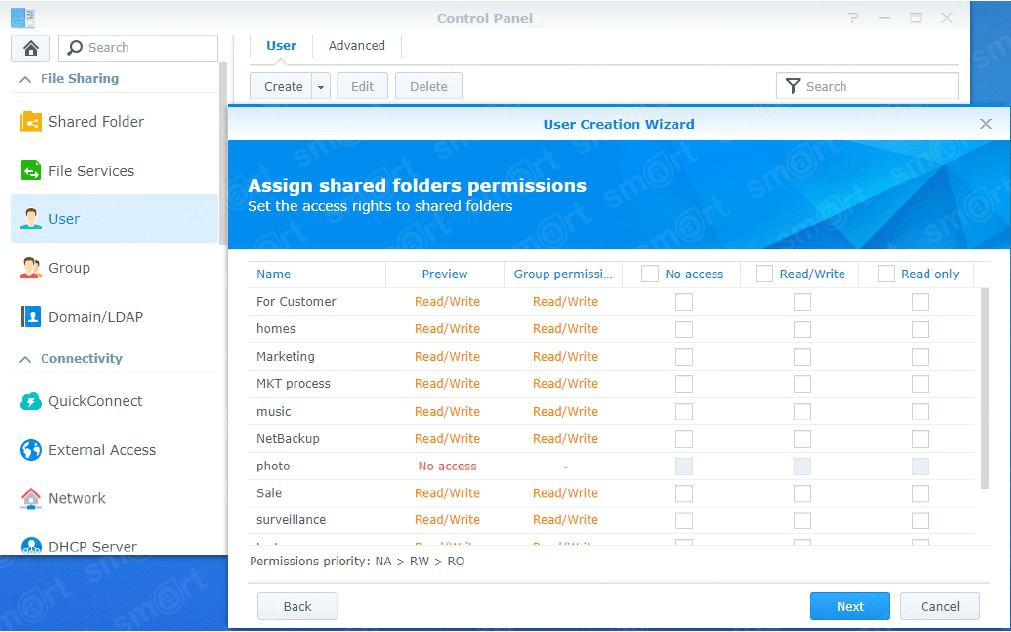Focus the user list Search field
Image resolution: width=1011 pixels, height=632 pixels.
(x=867, y=86)
